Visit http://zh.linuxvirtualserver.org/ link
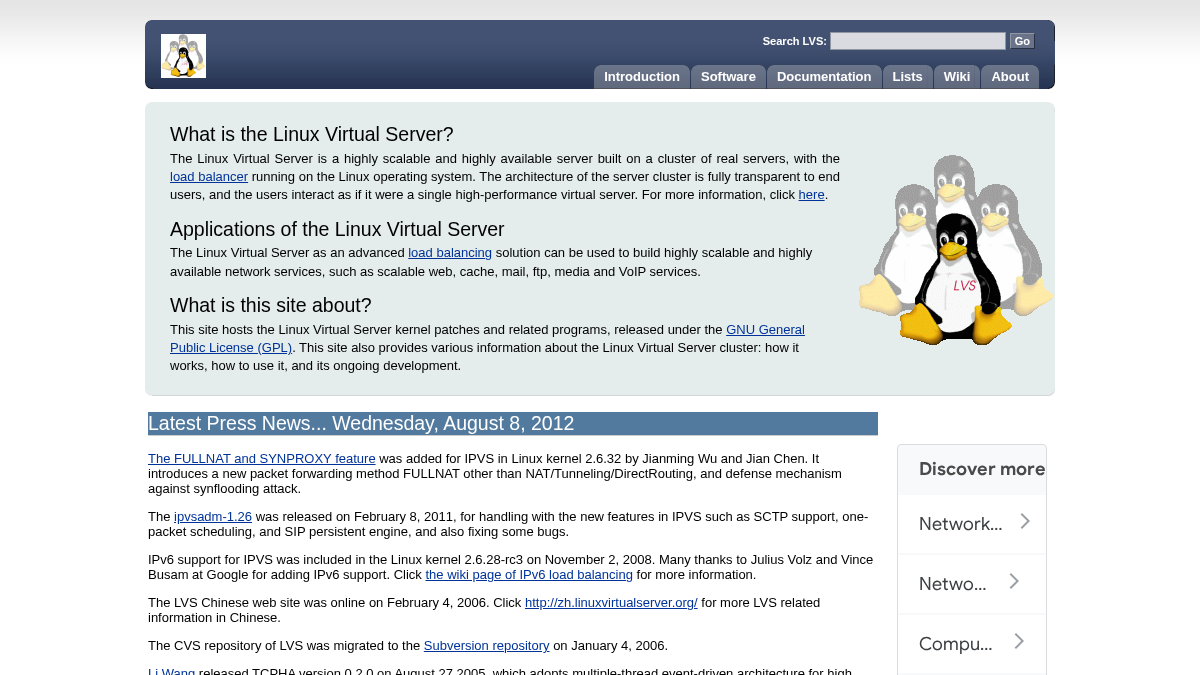This screenshot has width=1200, height=675. 611,603
